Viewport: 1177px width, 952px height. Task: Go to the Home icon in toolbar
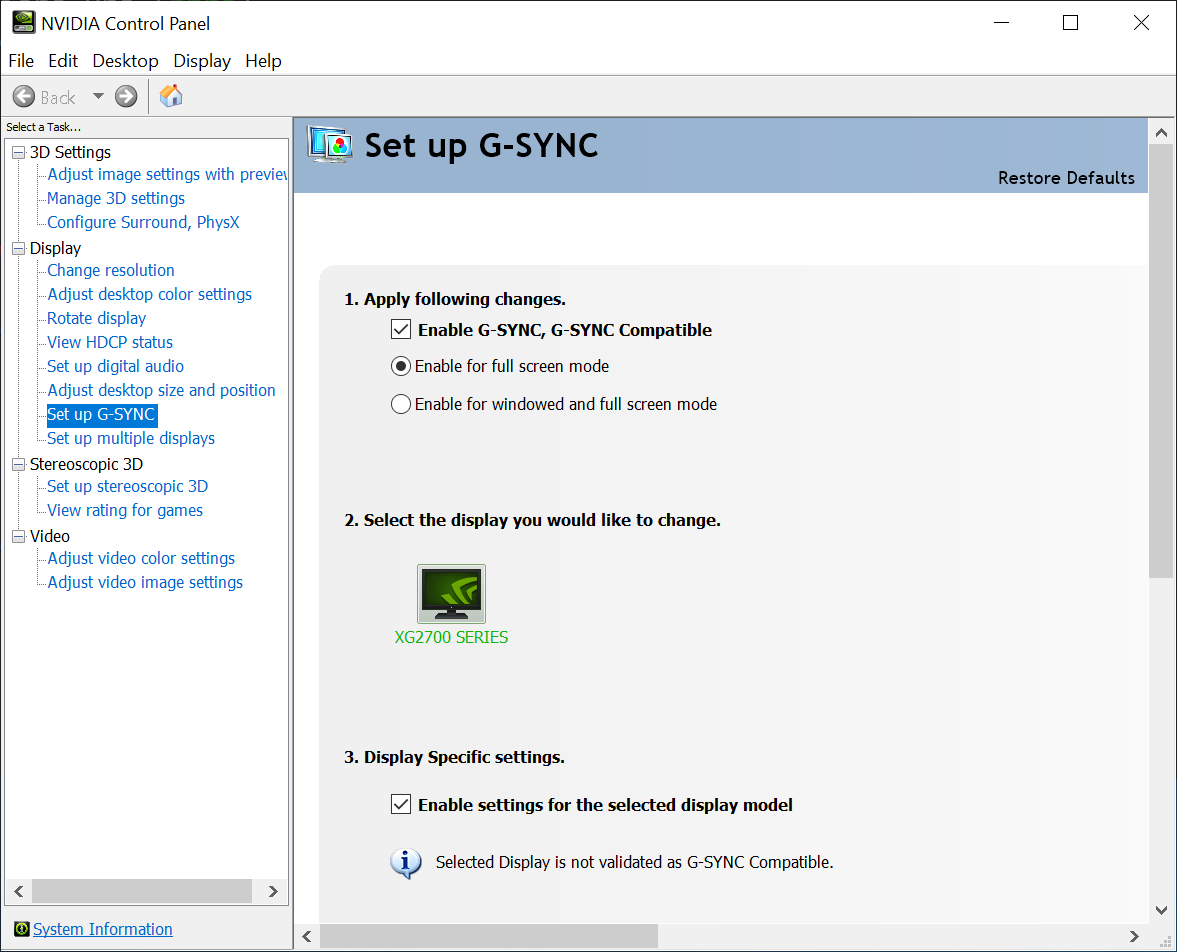pyautogui.click(x=171, y=96)
